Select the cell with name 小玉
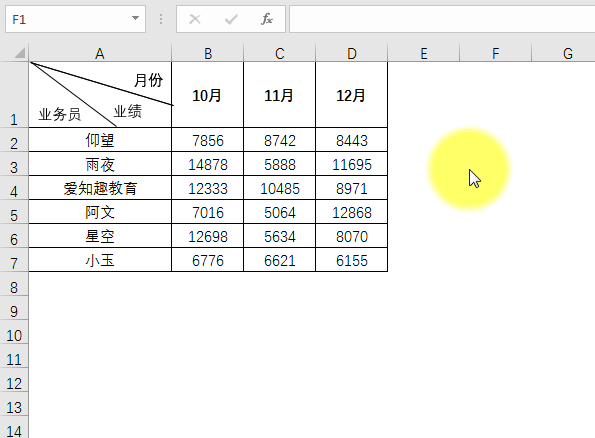Viewport: 595px width, 438px height. coord(100,260)
